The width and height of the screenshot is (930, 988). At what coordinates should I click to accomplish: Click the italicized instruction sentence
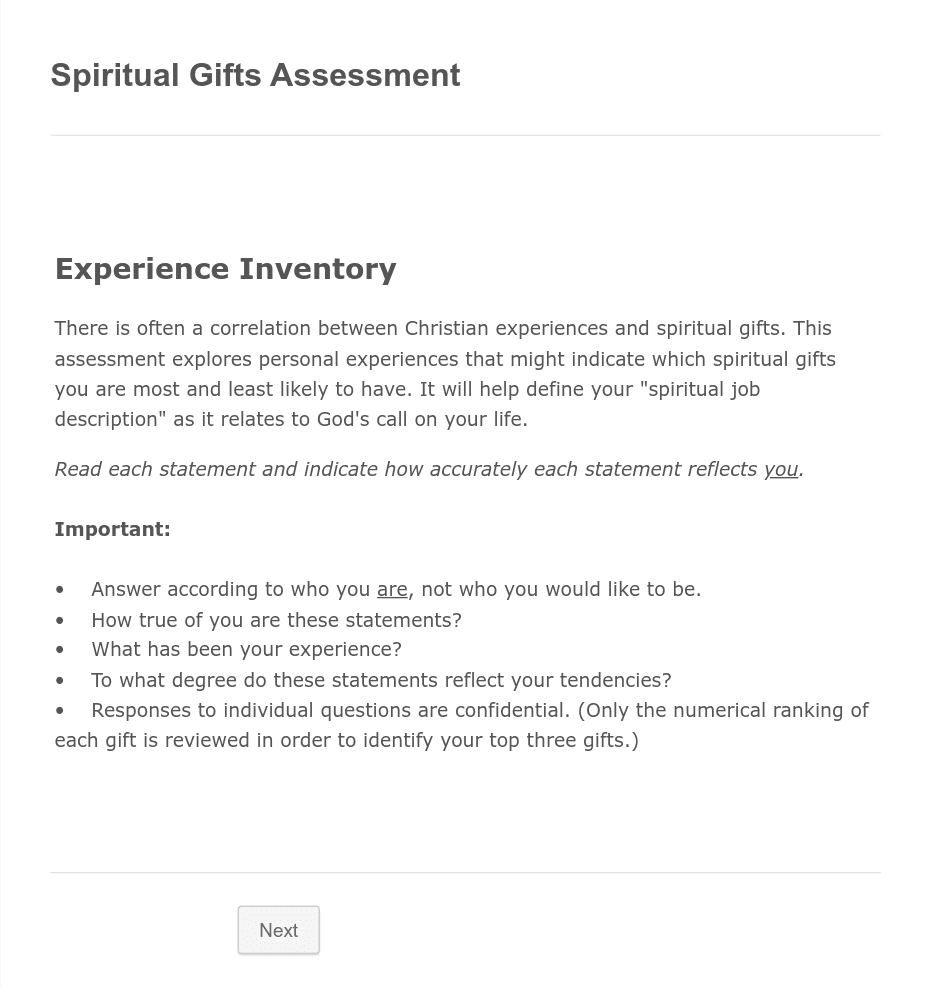[x=430, y=468]
